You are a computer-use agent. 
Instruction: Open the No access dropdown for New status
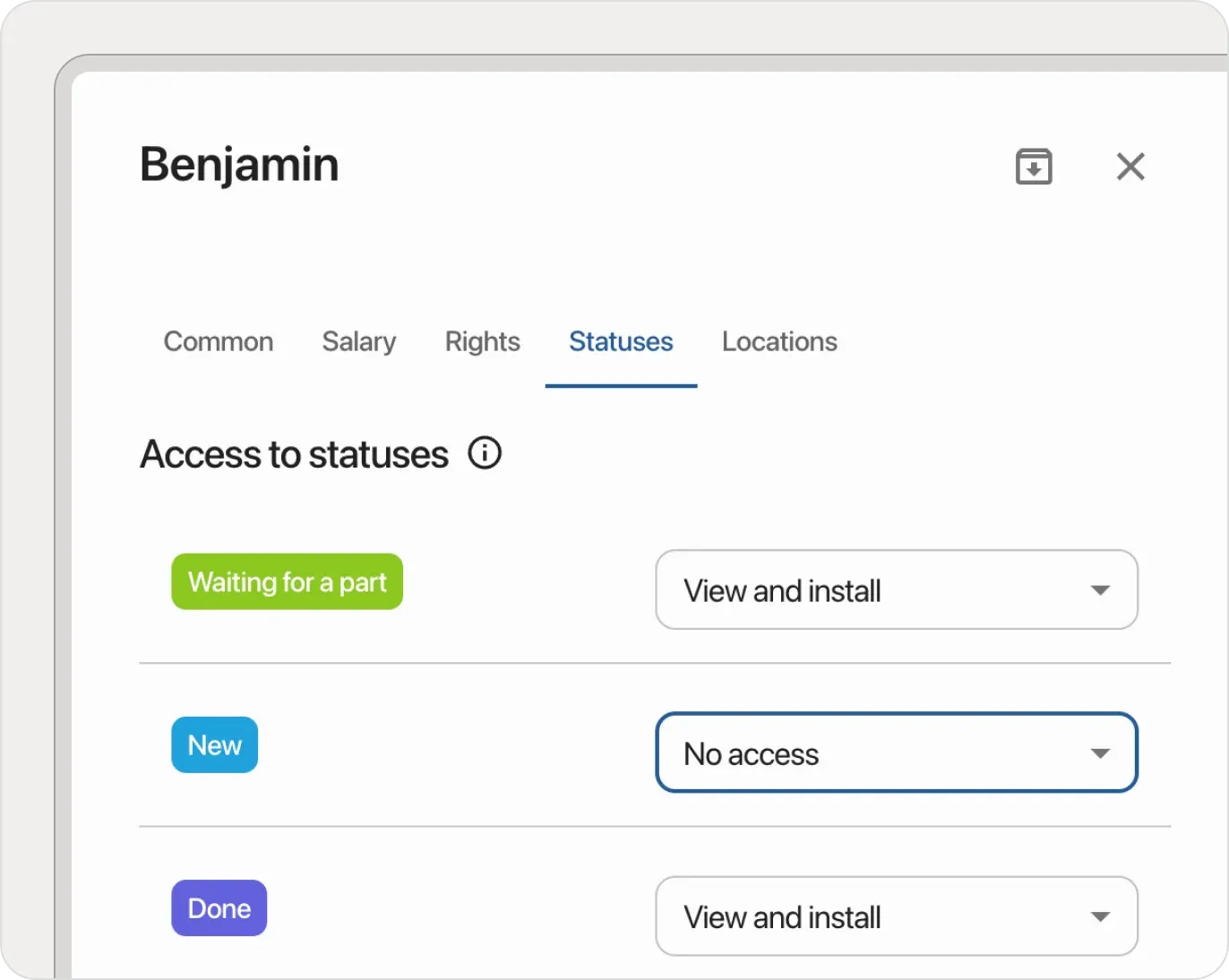896,753
